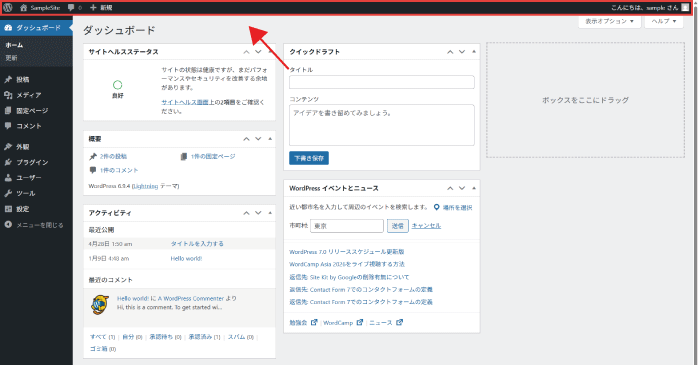The width and height of the screenshot is (698, 365).
Task: Filter comments by スパム
Action: coord(237,337)
